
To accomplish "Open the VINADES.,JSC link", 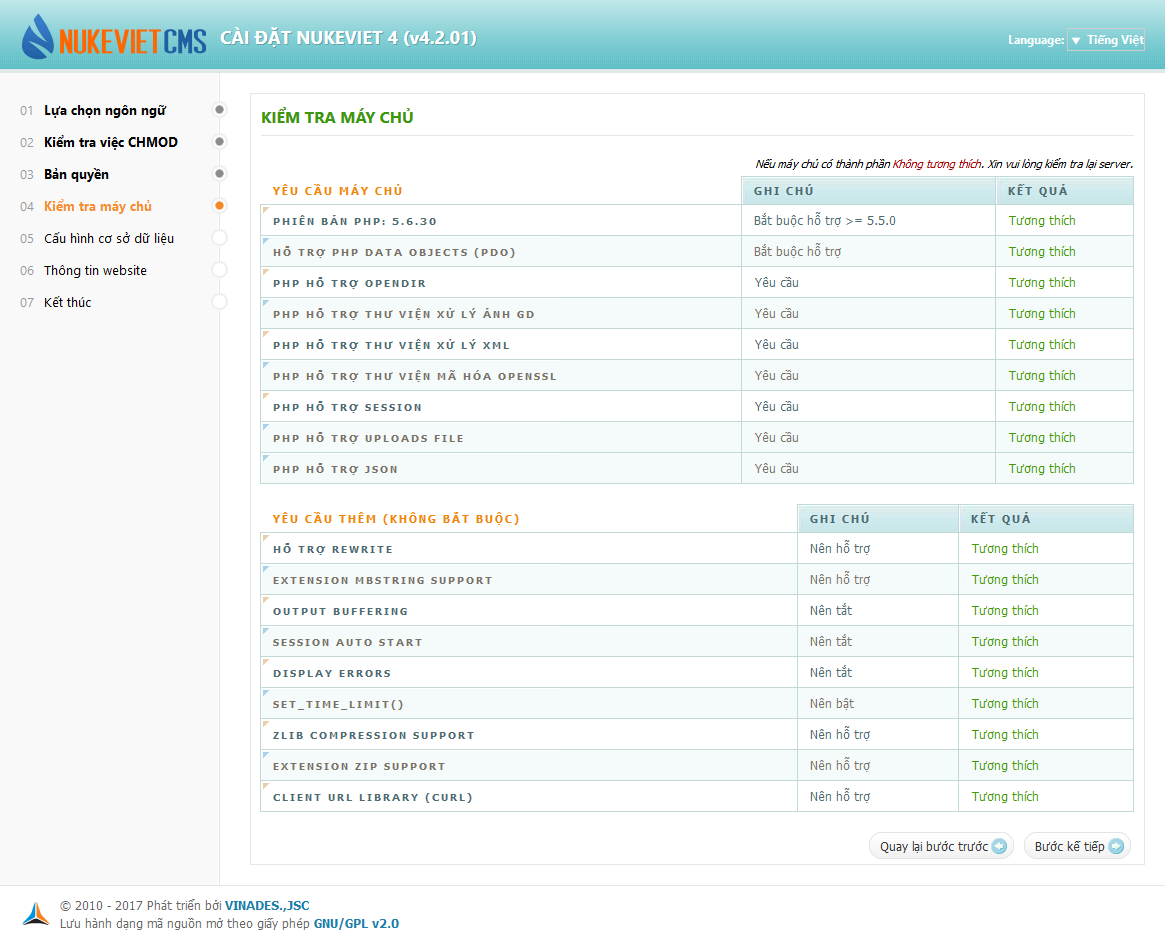I will 267,906.
